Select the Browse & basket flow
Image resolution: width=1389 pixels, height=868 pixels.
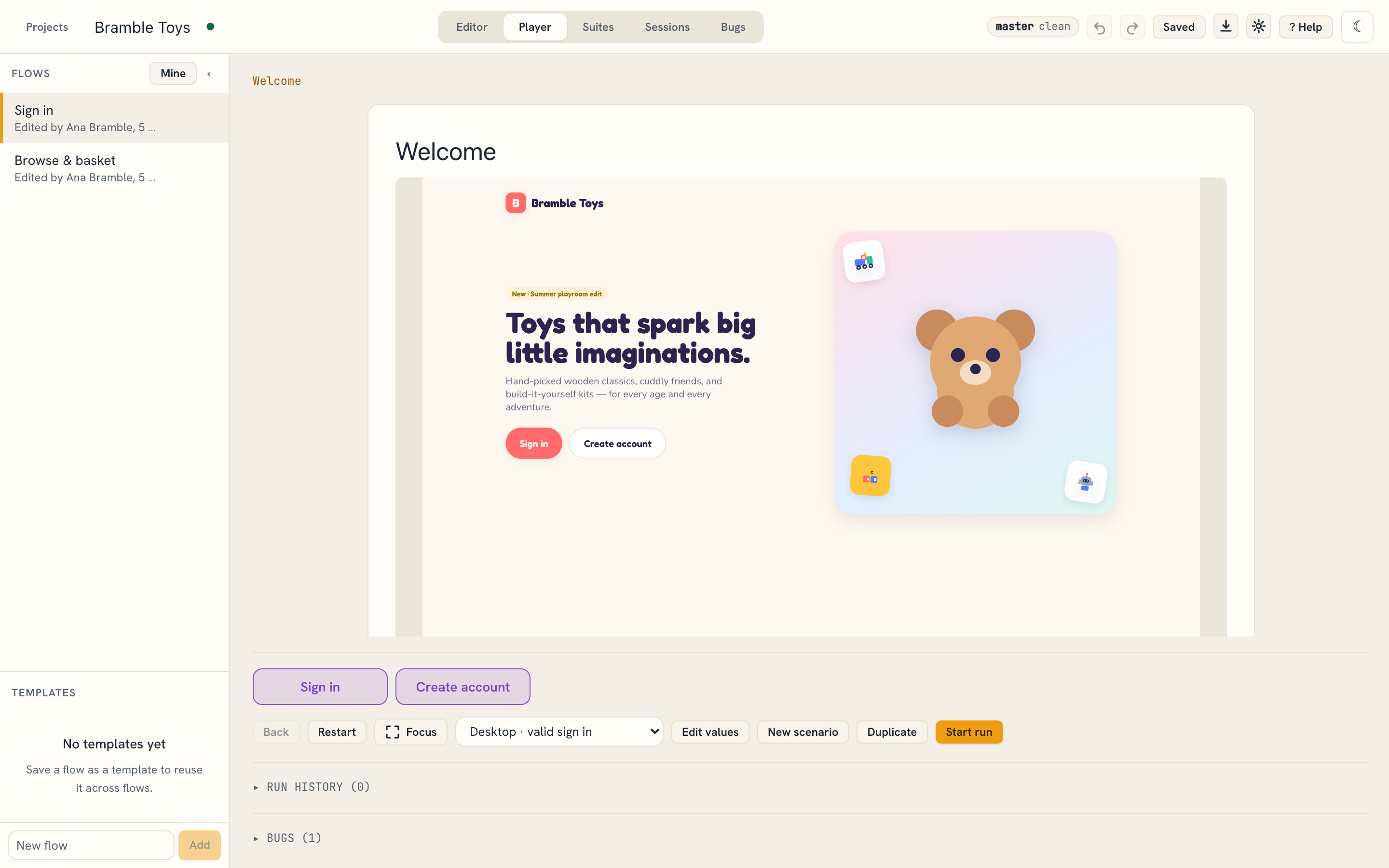(115, 168)
